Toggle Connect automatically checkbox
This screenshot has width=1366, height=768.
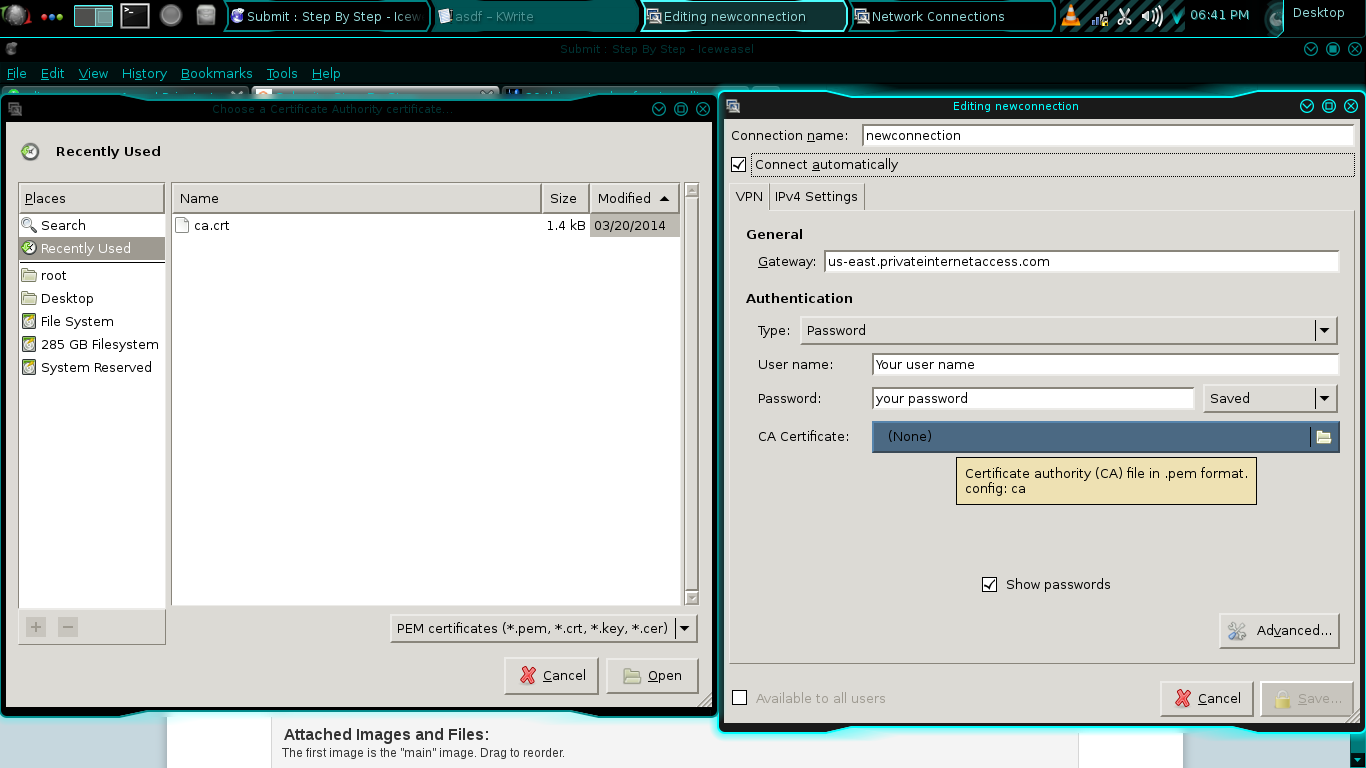pyautogui.click(x=739, y=164)
